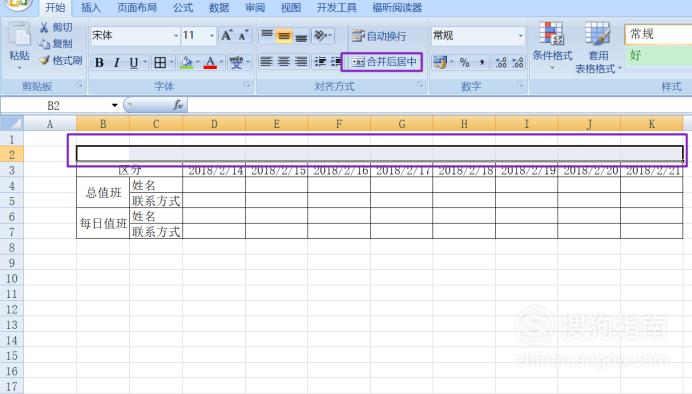Switch to the 插入 ribbon tab
This screenshot has height=394, width=692.
90,8
